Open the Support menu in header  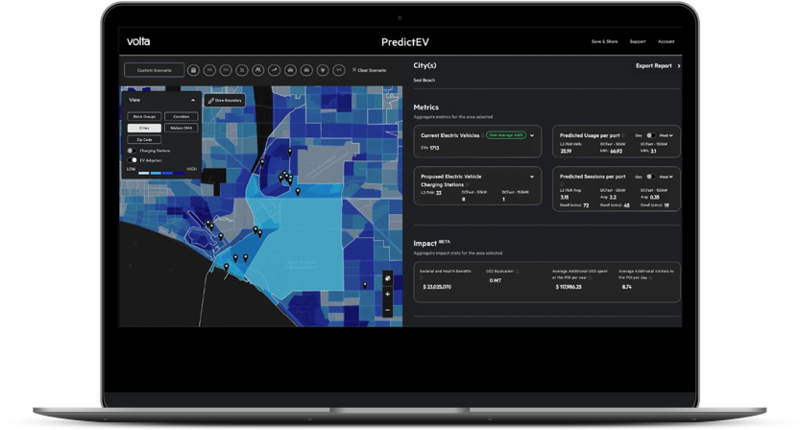637,42
